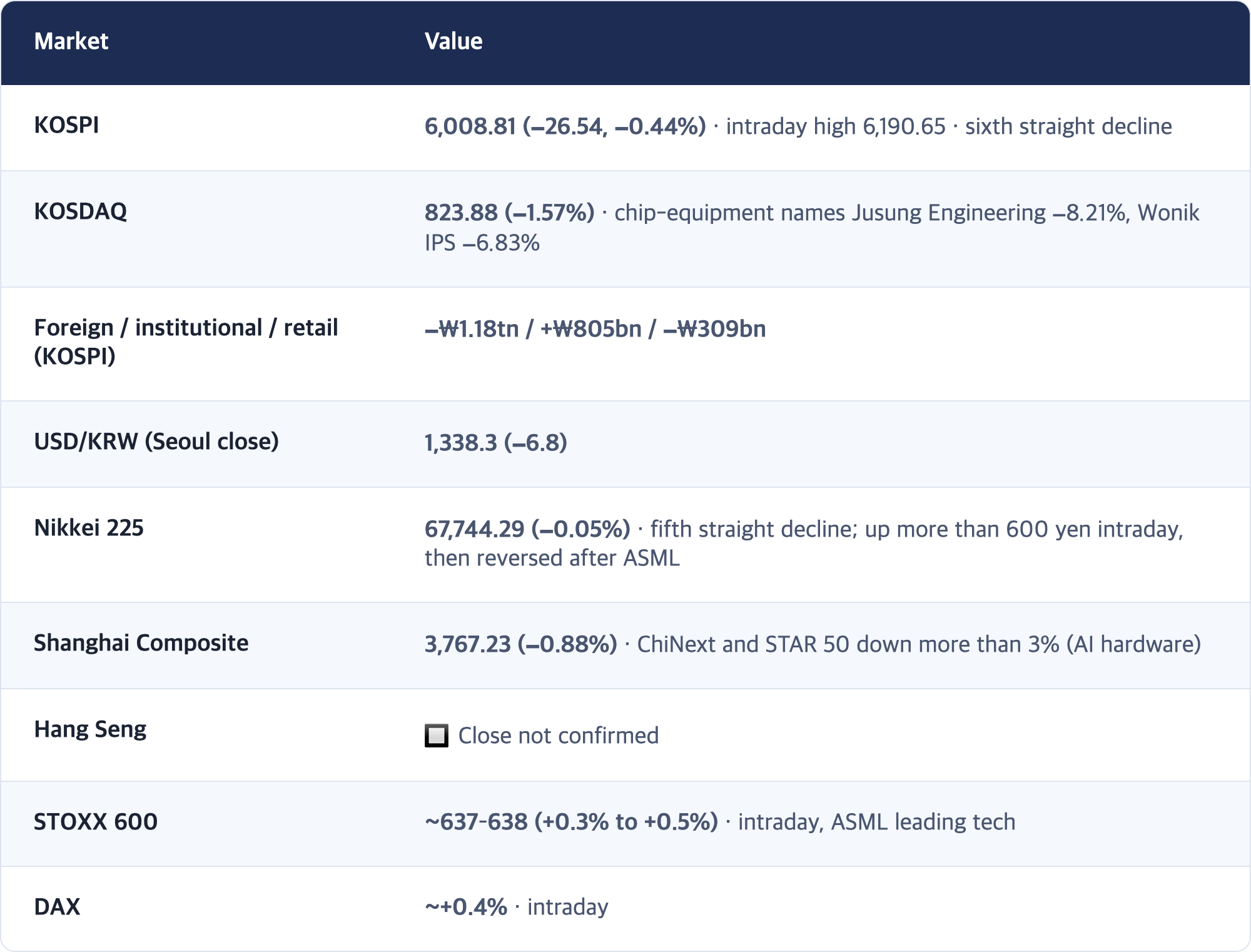
Task: Select the Shanghai Composite row label
Action: click(141, 643)
